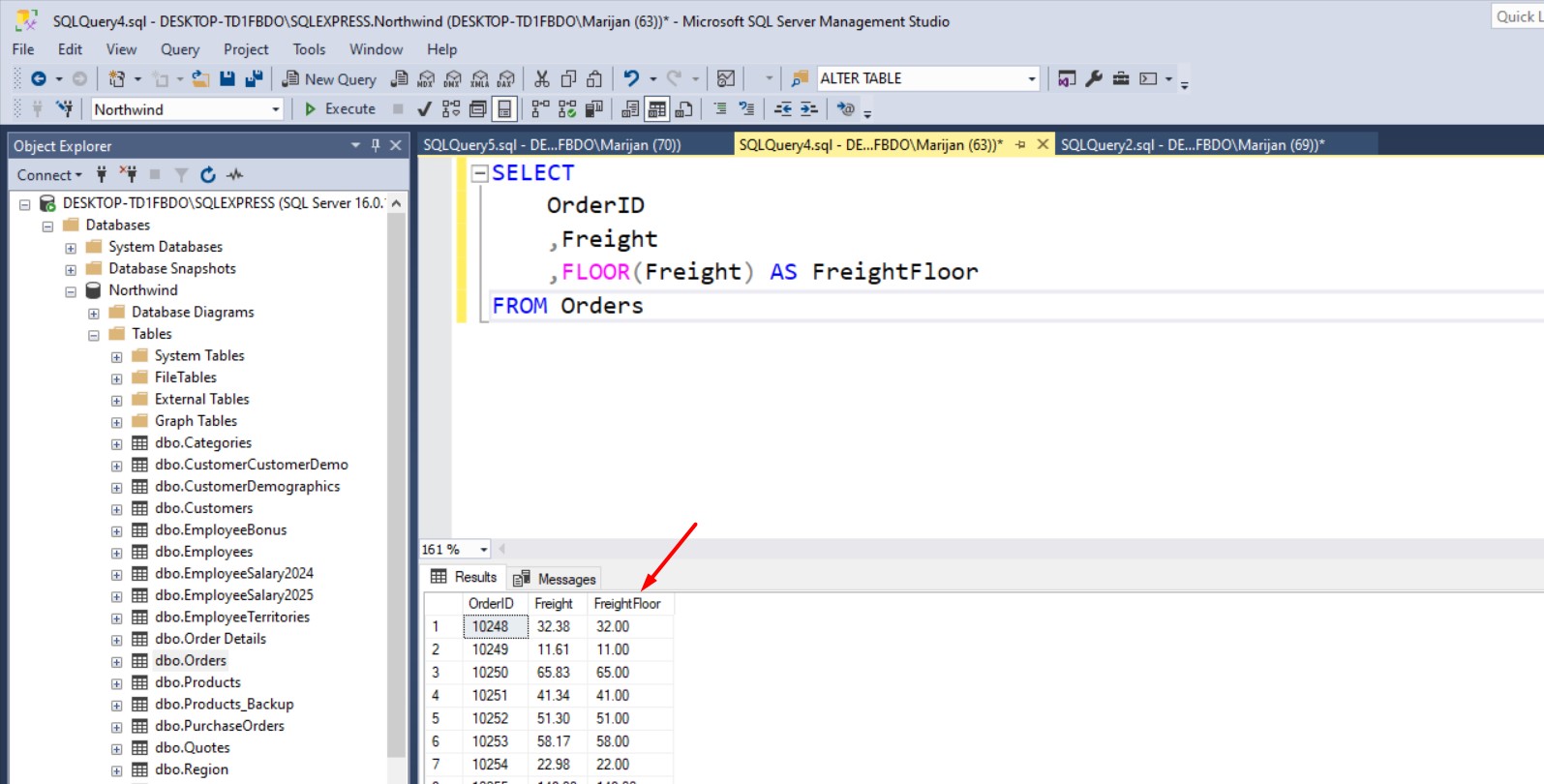This screenshot has width=1544, height=784.
Task: Click the Find in Files icon
Action: 800,79
